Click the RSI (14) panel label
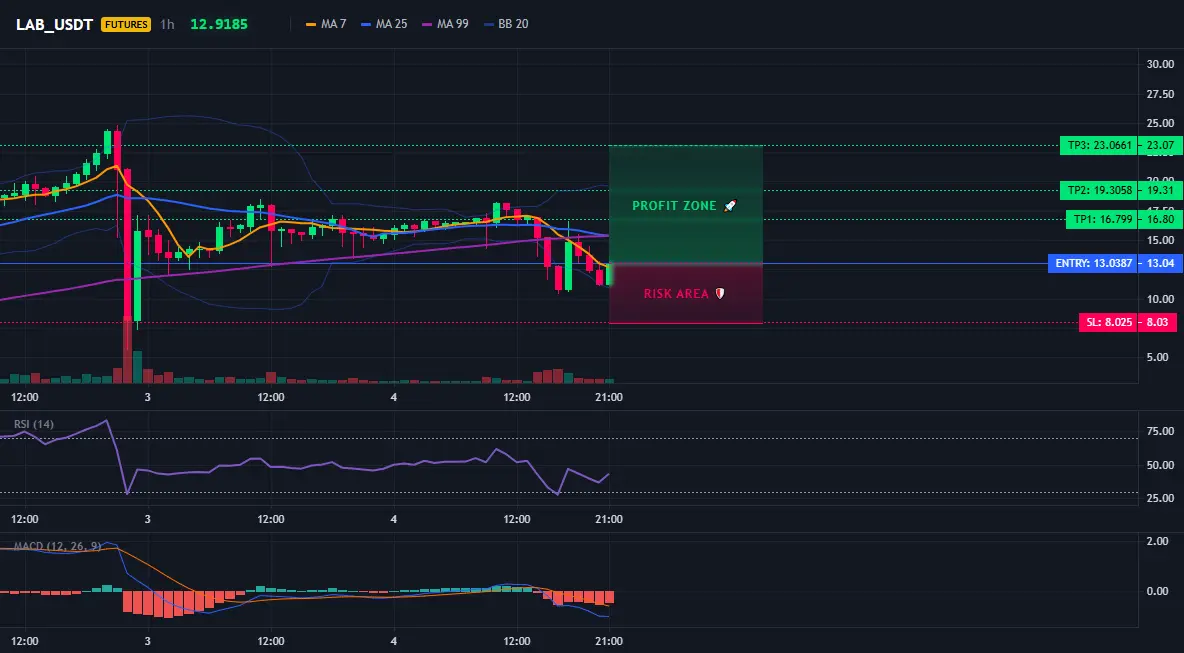 point(34,424)
